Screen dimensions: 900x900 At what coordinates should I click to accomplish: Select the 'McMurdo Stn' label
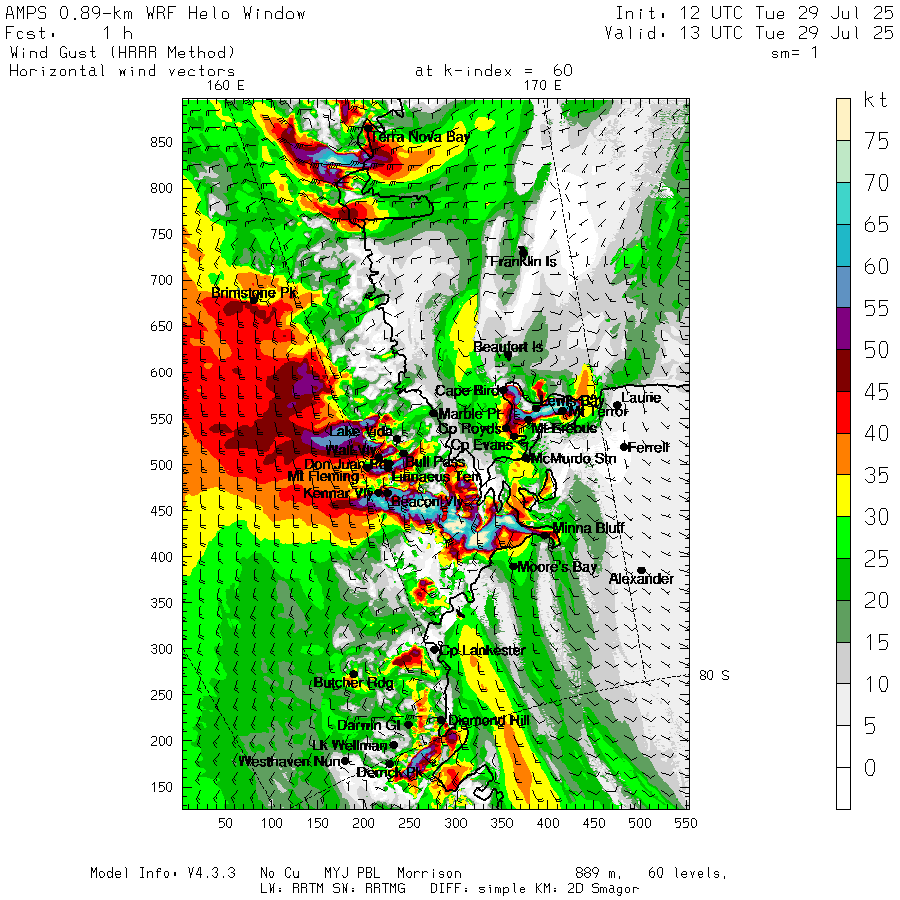point(573,459)
